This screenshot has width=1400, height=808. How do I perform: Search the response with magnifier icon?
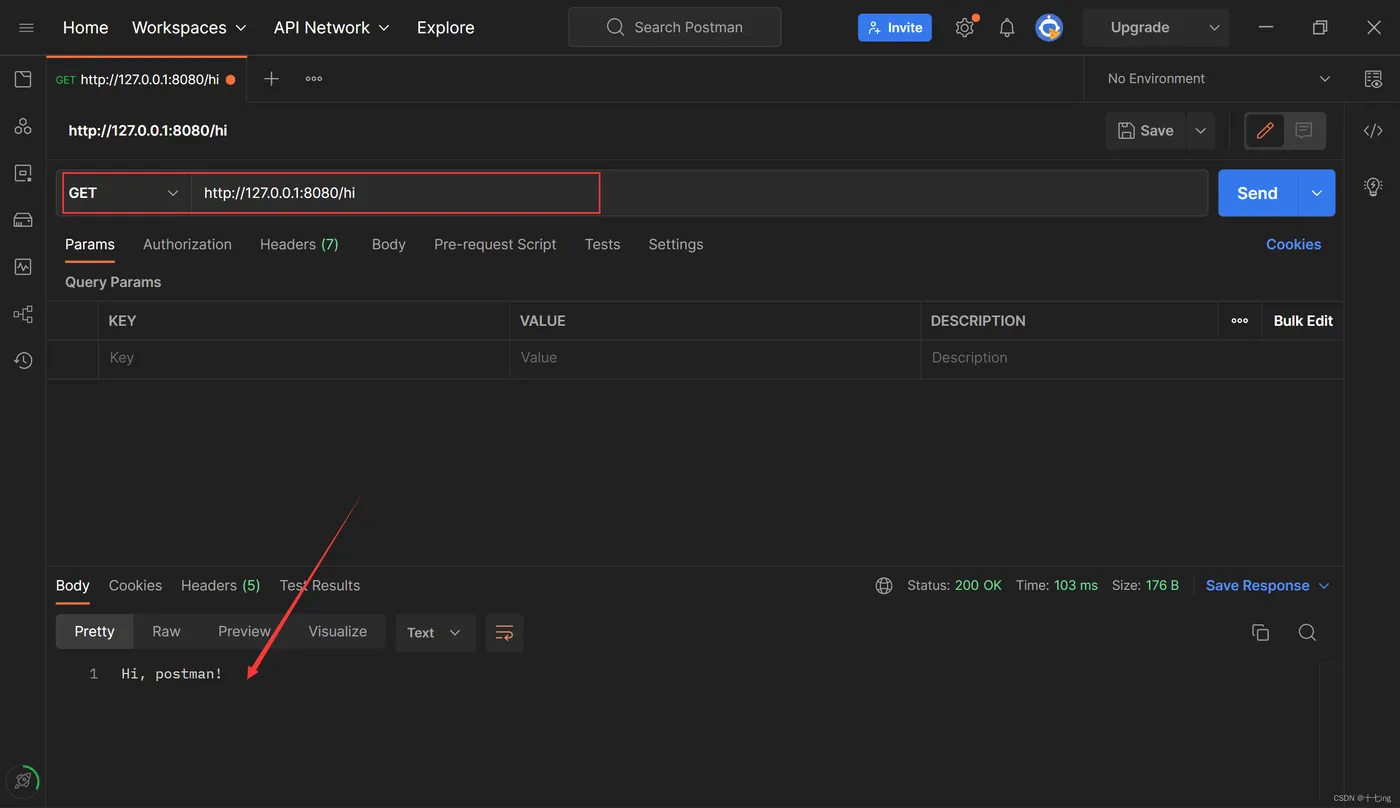coord(1307,632)
